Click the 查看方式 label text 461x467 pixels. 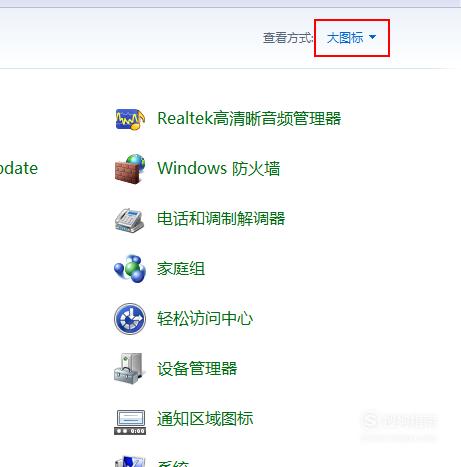pyautogui.click(x=288, y=38)
